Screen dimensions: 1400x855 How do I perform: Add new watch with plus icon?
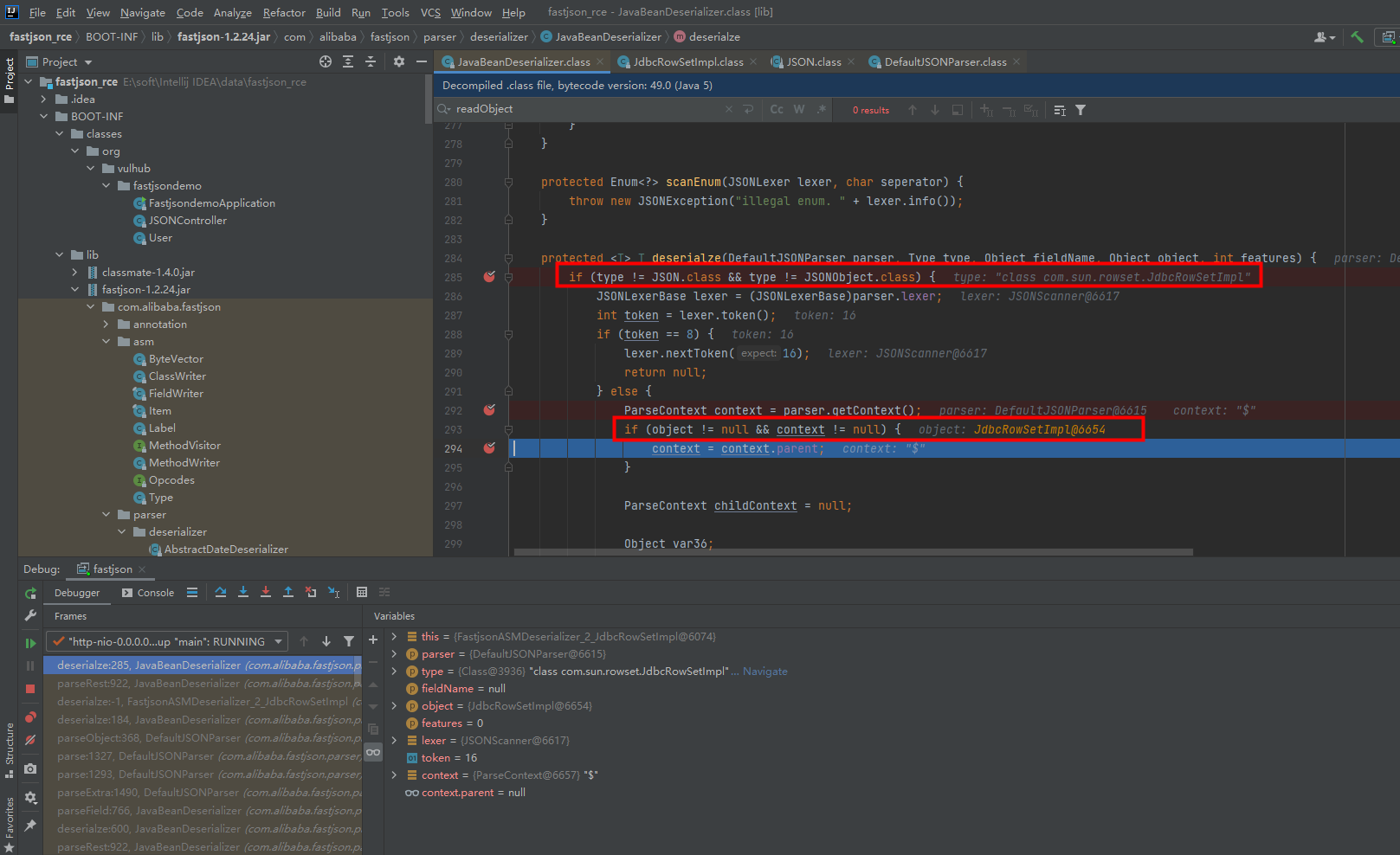[x=373, y=640]
